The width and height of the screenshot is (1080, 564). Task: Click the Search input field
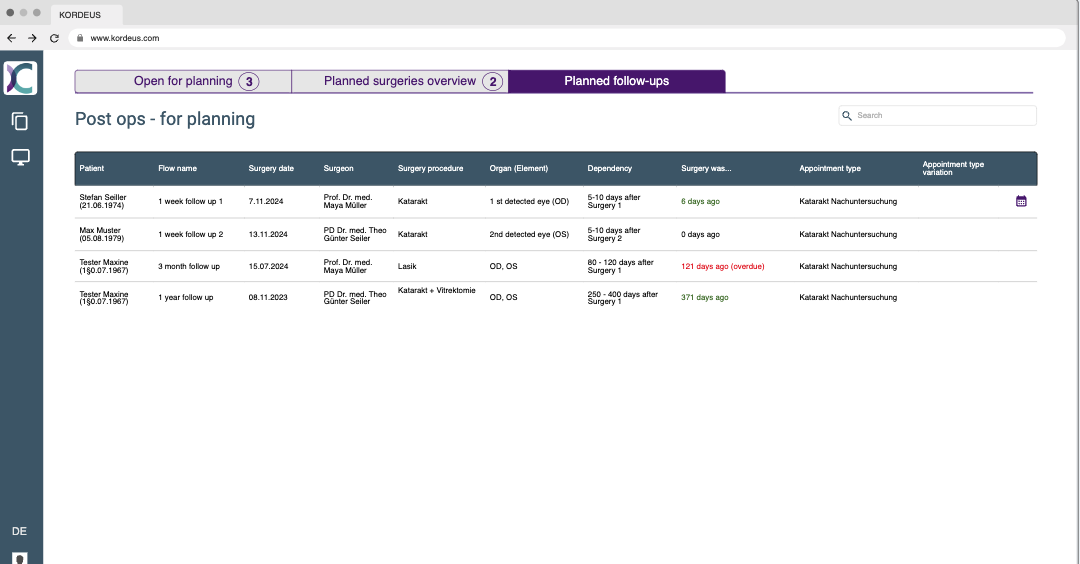[x=940, y=116]
